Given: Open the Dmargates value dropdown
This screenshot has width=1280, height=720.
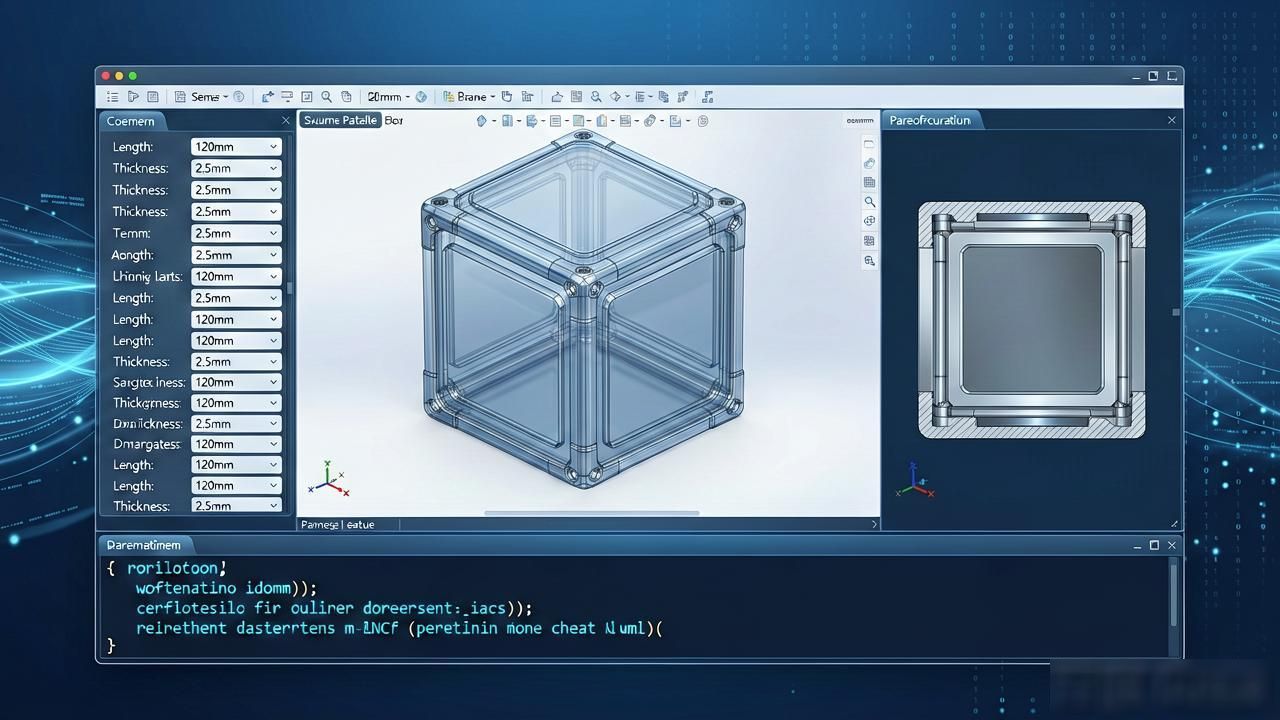Looking at the screenshot, I should tap(236, 444).
